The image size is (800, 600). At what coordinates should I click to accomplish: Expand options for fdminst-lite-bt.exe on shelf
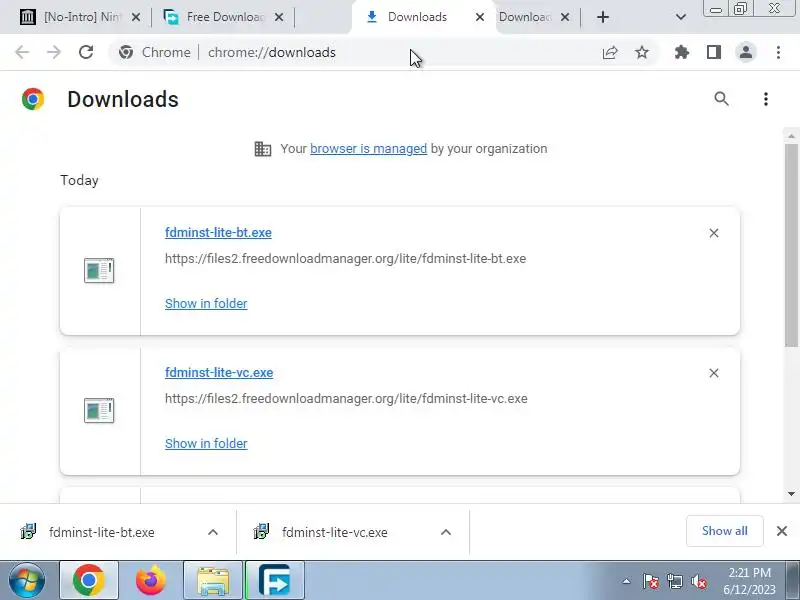(x=213, y=532)
